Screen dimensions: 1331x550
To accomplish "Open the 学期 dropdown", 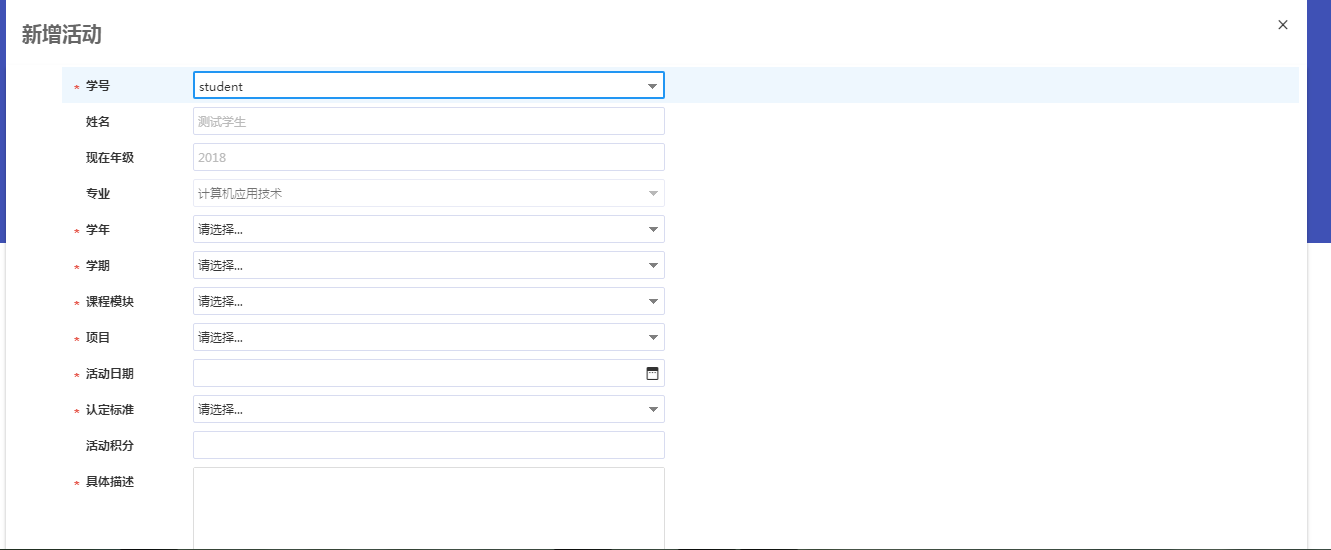I will point(428,265).
